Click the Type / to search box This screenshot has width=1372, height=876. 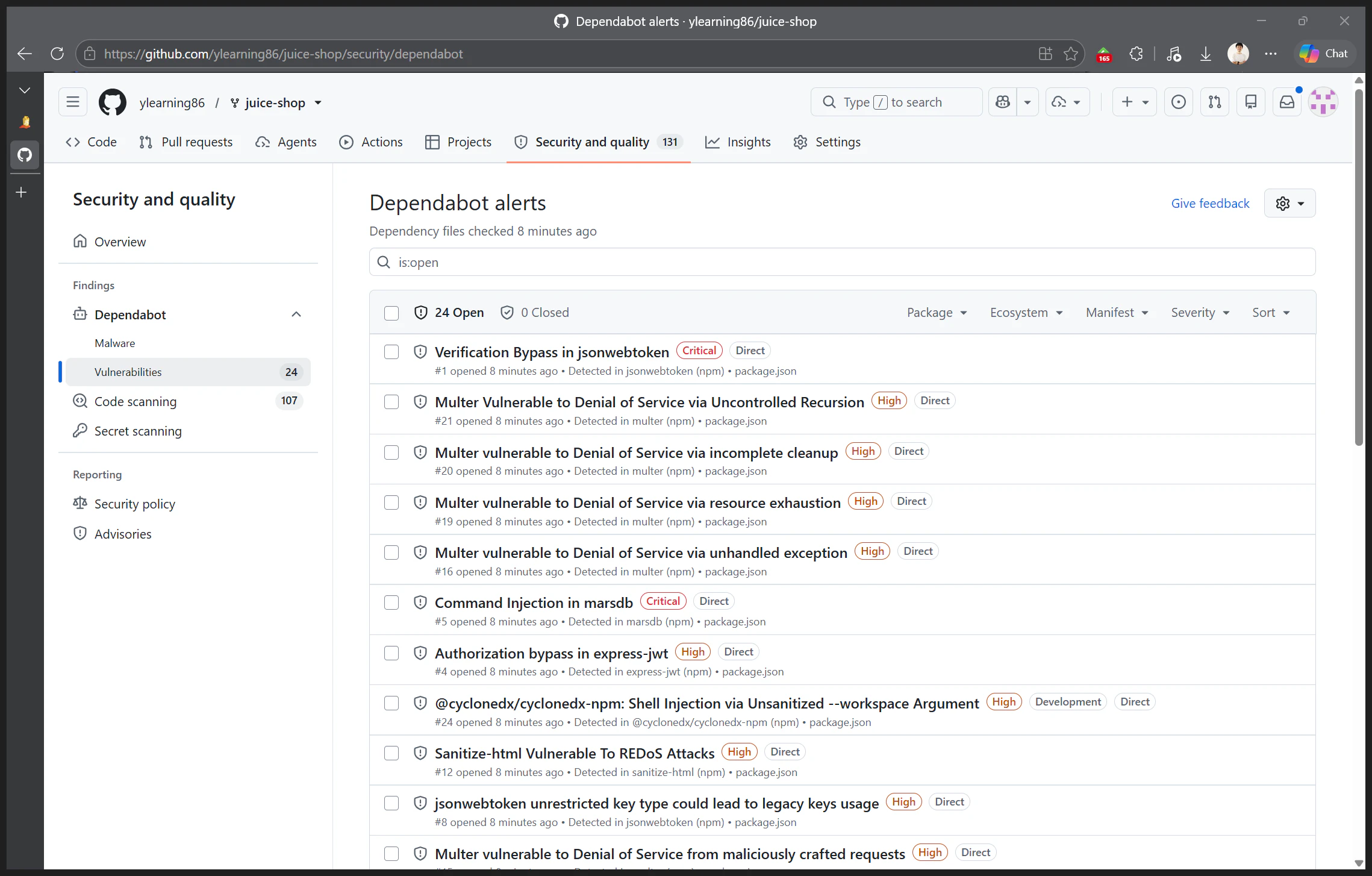tap(896, 102)
